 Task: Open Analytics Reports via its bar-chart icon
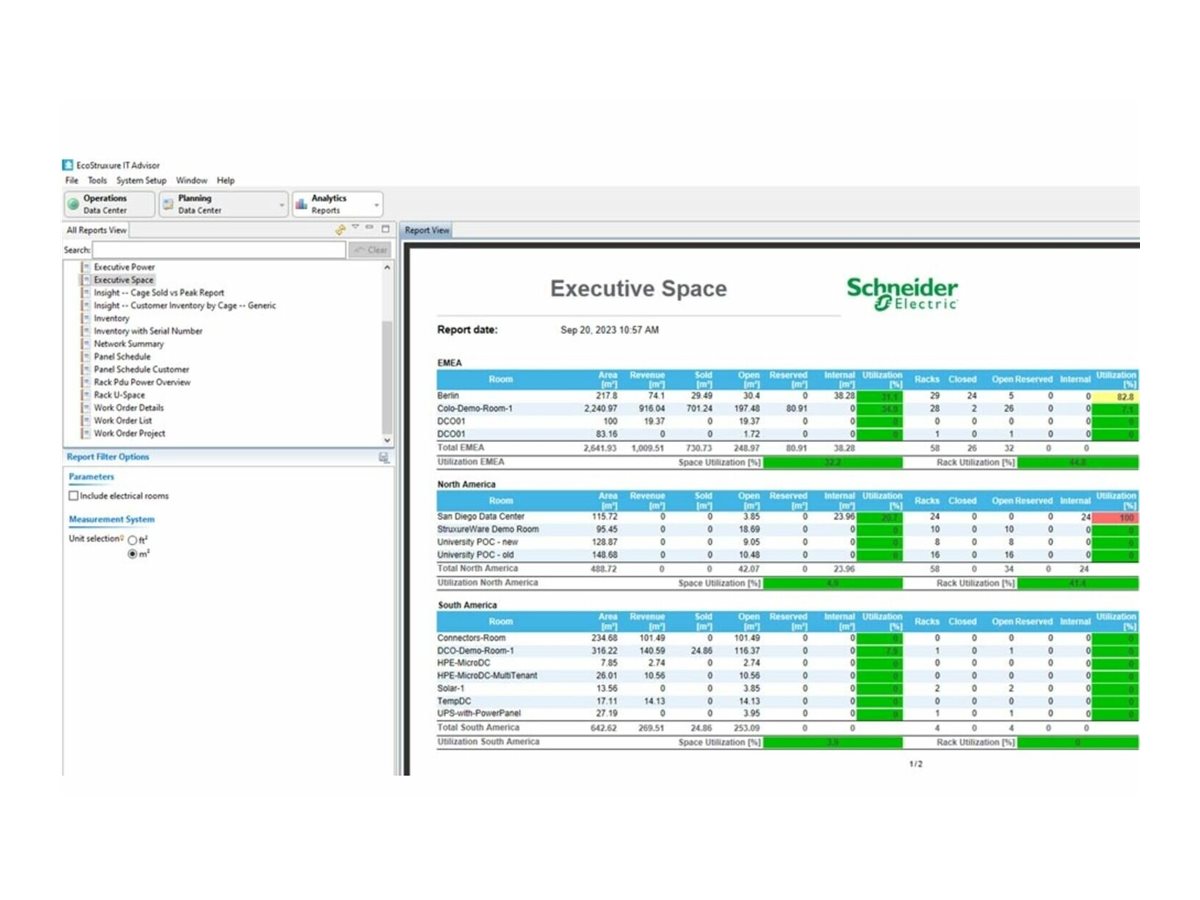point(302,204)
